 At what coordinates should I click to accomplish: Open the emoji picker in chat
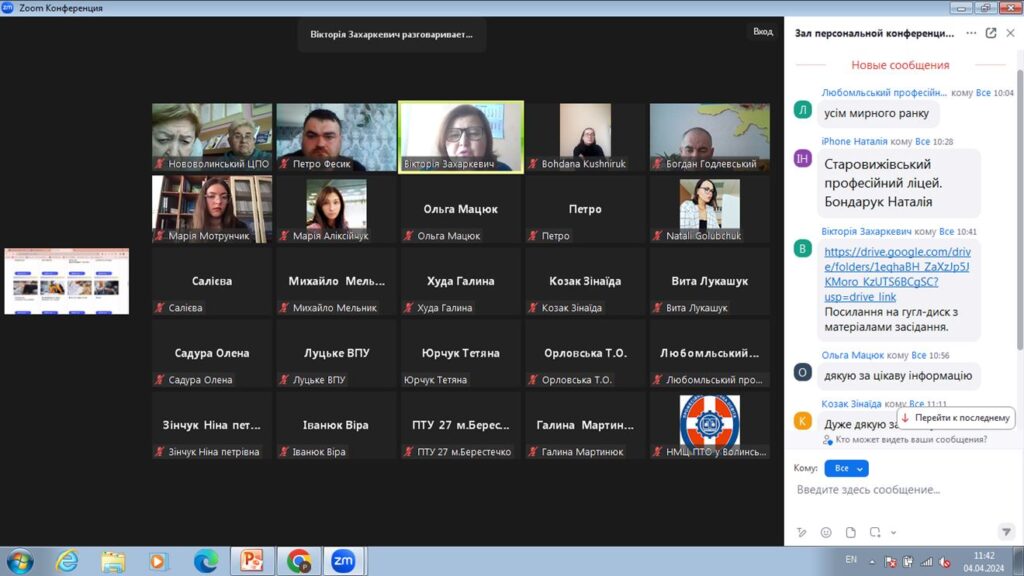(826, 532)
